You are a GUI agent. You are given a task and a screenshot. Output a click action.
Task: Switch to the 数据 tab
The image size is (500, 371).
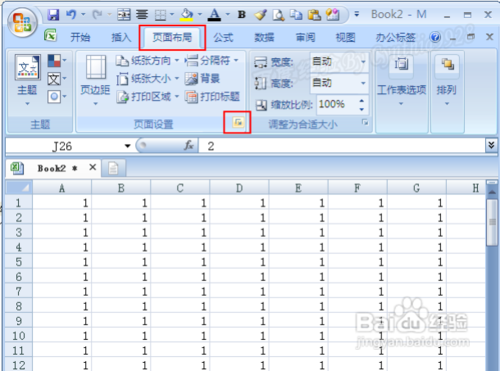point(264,37)
